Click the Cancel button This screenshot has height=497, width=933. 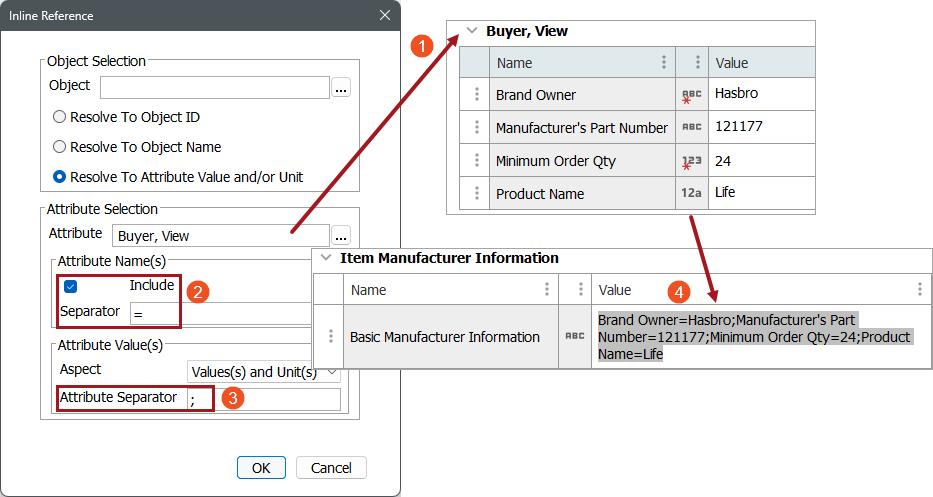[x=331, y=468]
